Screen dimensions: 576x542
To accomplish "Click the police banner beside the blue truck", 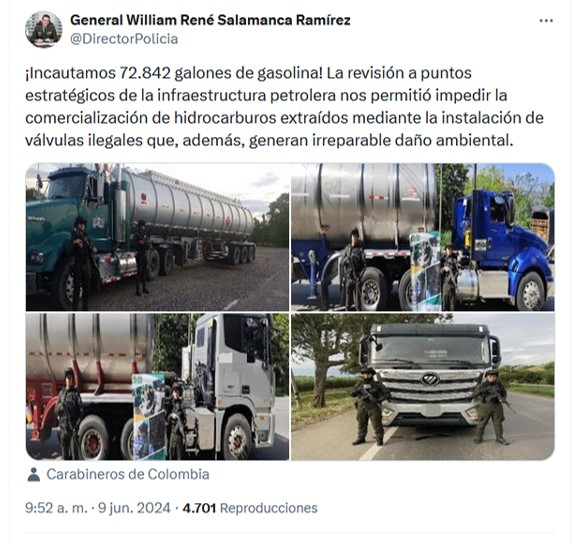I will (425, 271).
